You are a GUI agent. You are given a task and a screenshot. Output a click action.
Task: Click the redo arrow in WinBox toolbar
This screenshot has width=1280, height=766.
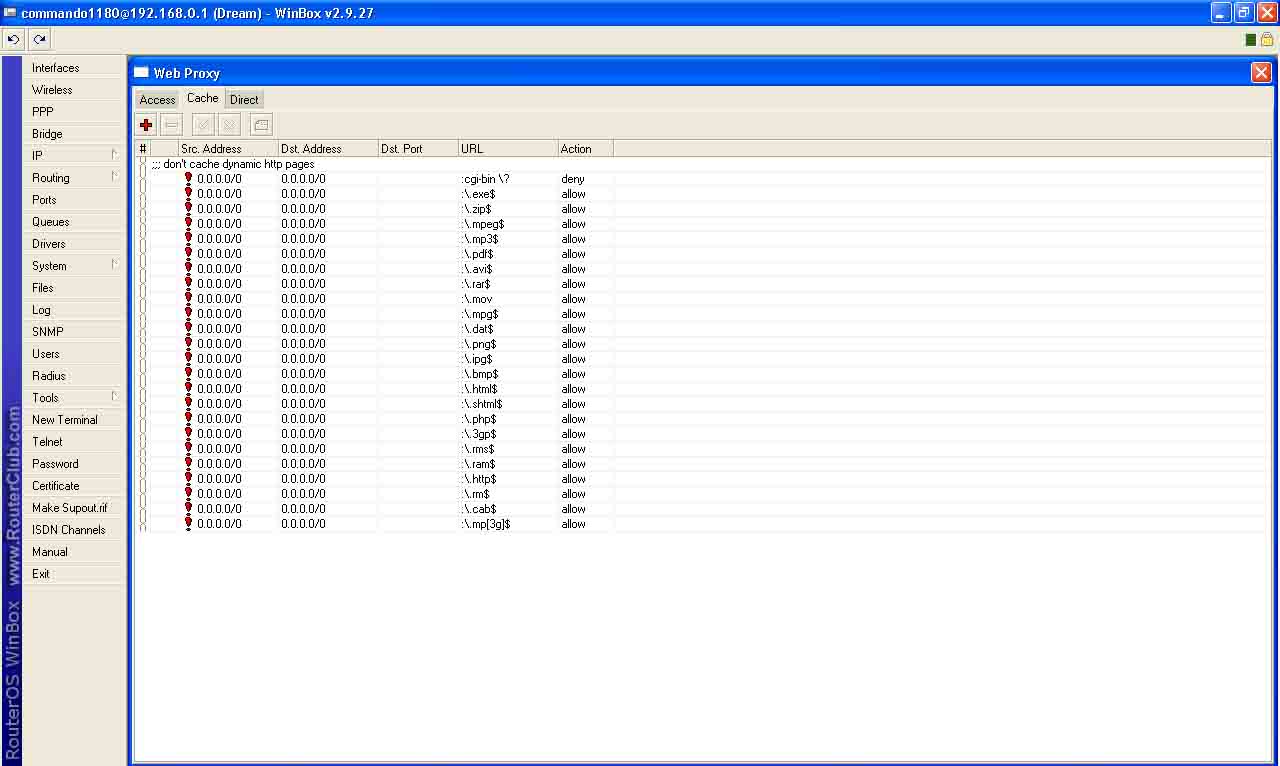click(x=39, y=39)
